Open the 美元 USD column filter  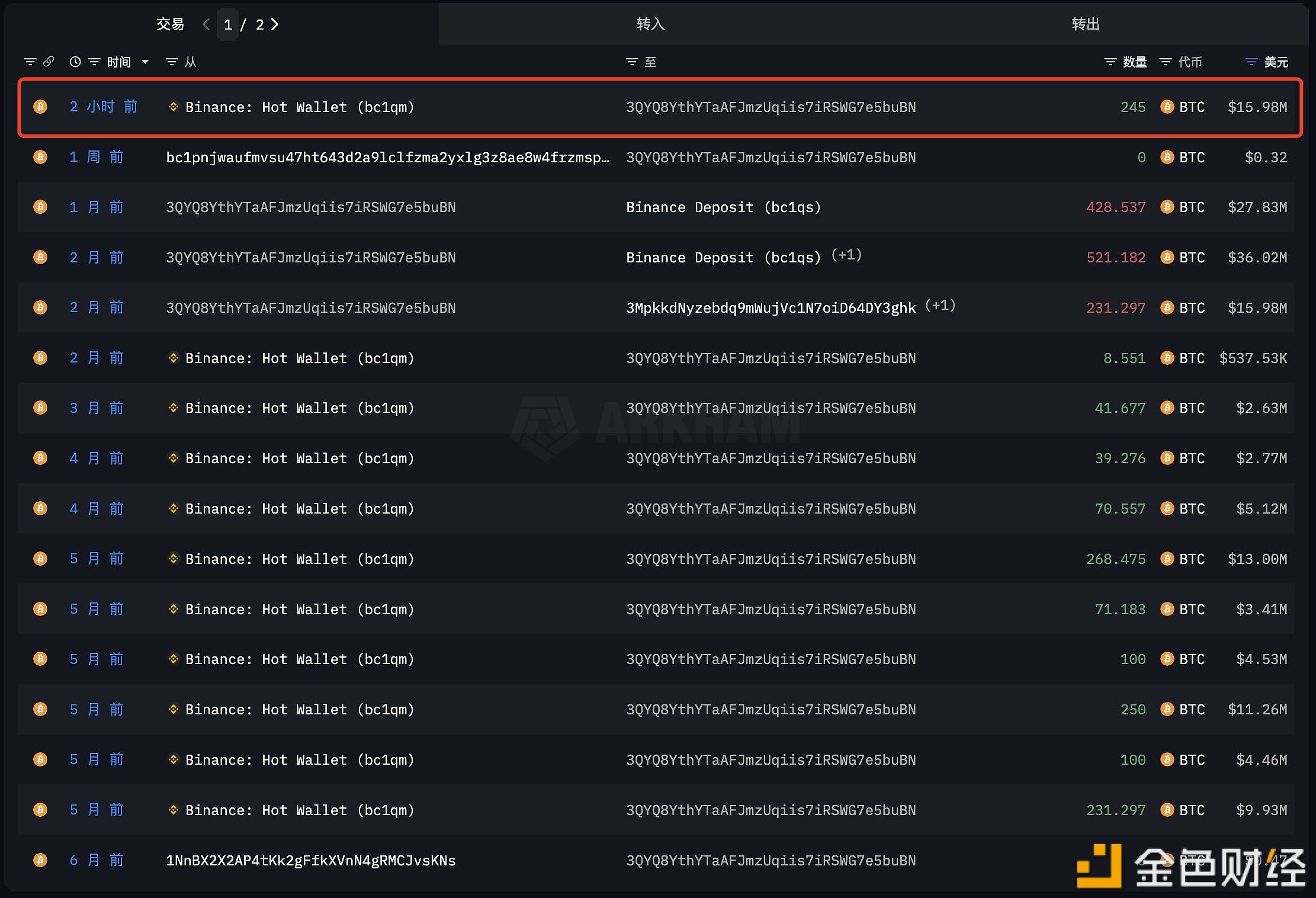(x=1251, y=62)
